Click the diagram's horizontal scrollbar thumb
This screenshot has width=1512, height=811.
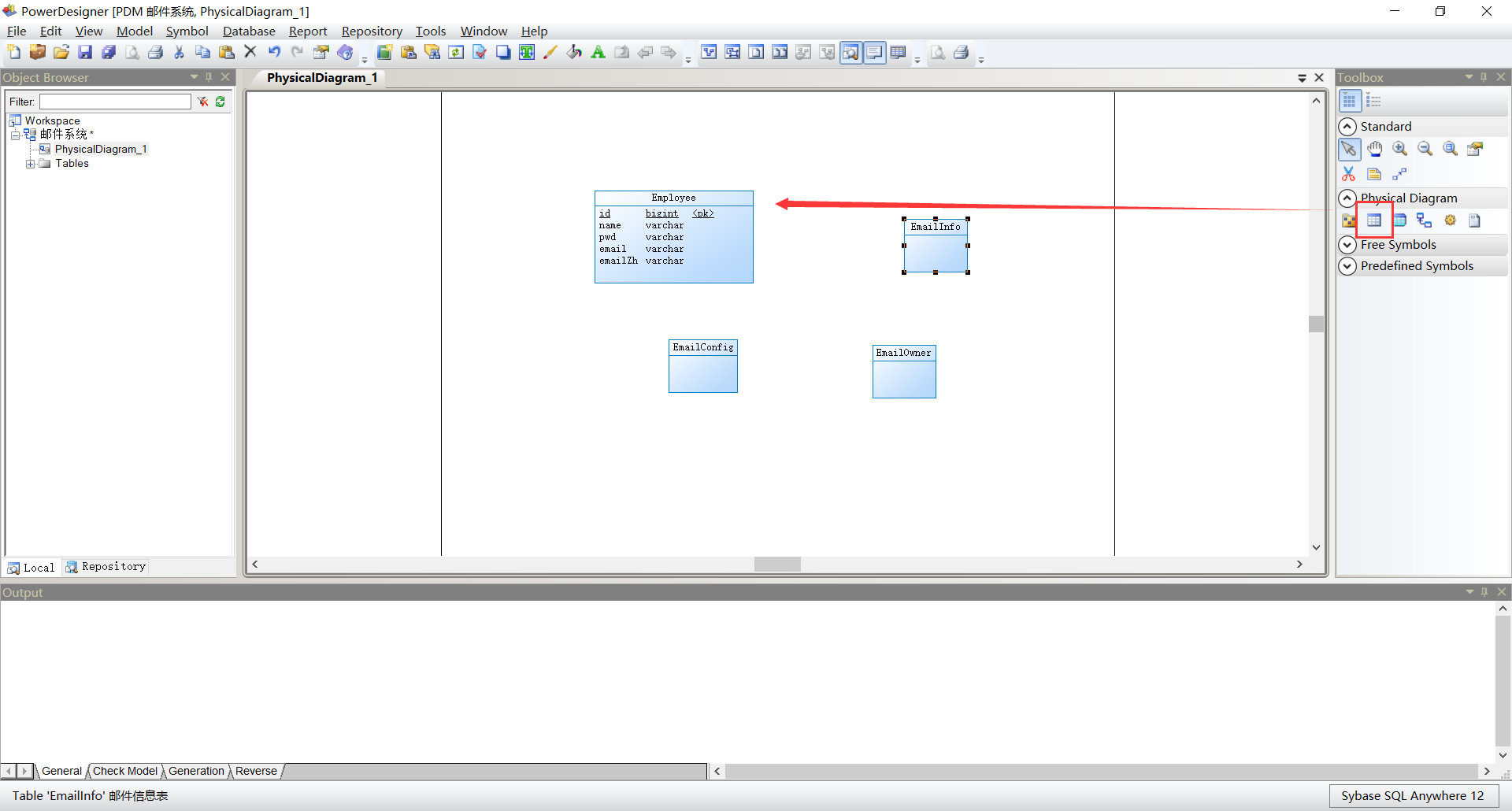(777, 565)
